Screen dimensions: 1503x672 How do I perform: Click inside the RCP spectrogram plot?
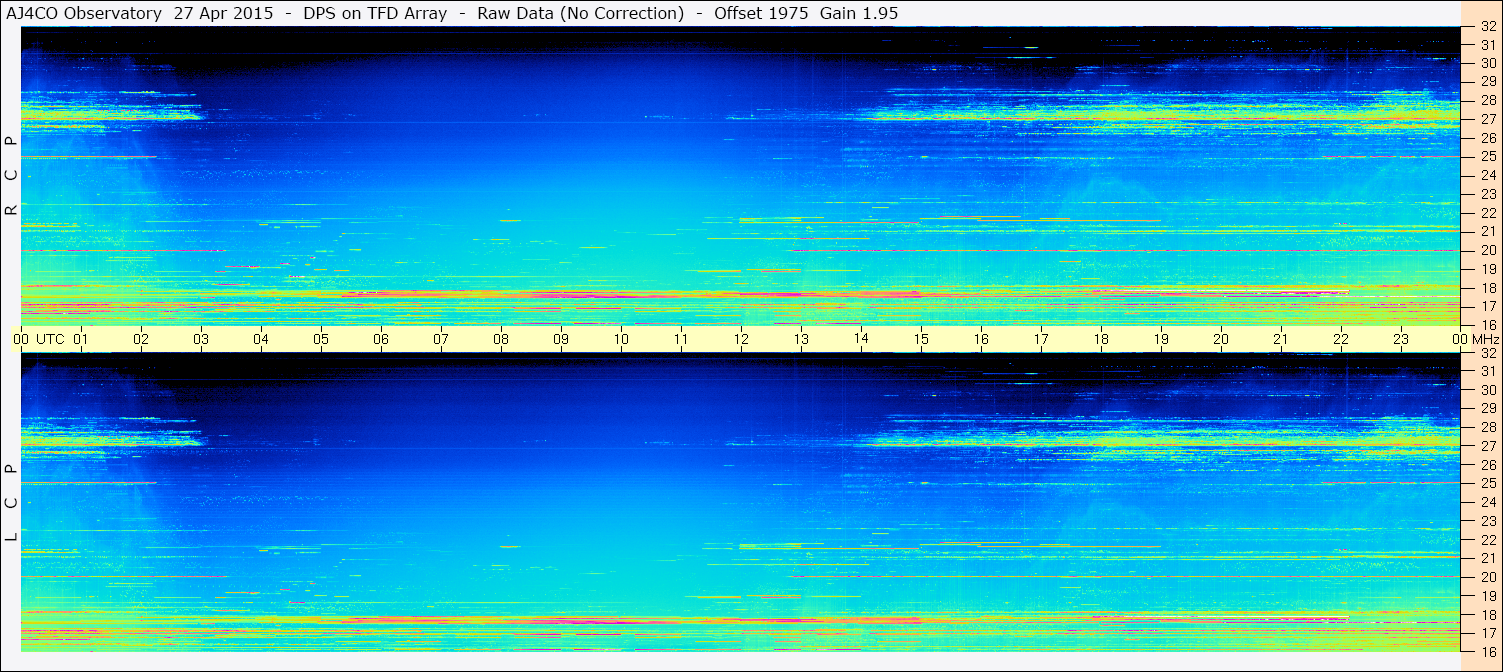[741, 176]
